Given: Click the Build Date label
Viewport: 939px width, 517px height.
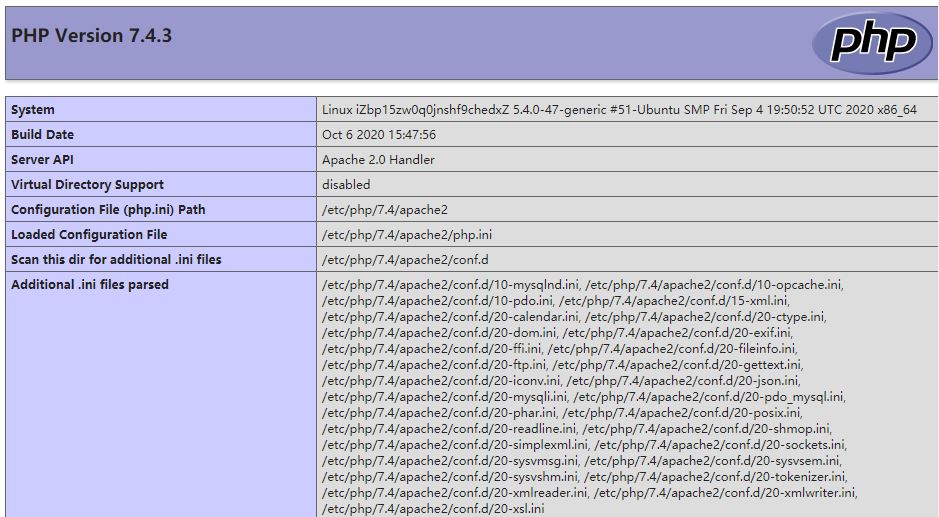Looking at the screenshot, I should tap(43, 135).
